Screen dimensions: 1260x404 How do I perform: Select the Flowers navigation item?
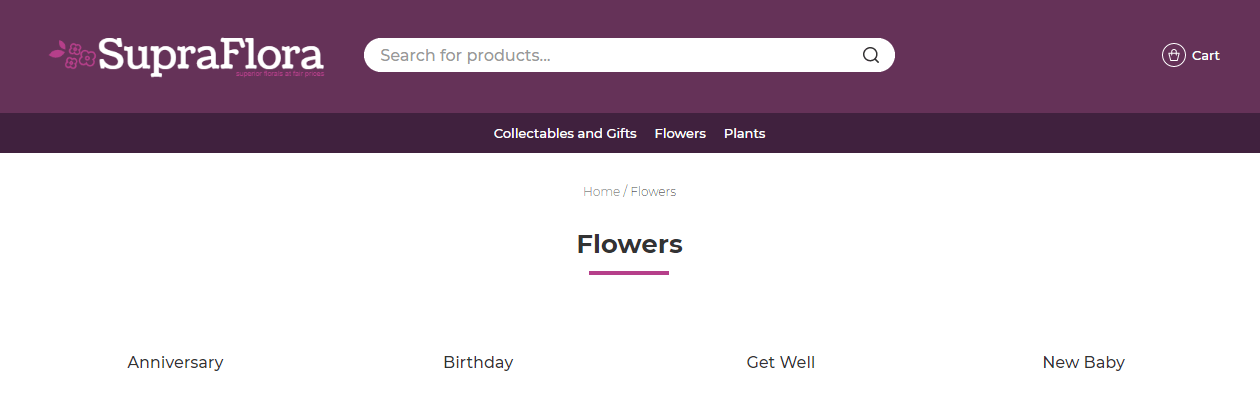[x=680, y=133]
